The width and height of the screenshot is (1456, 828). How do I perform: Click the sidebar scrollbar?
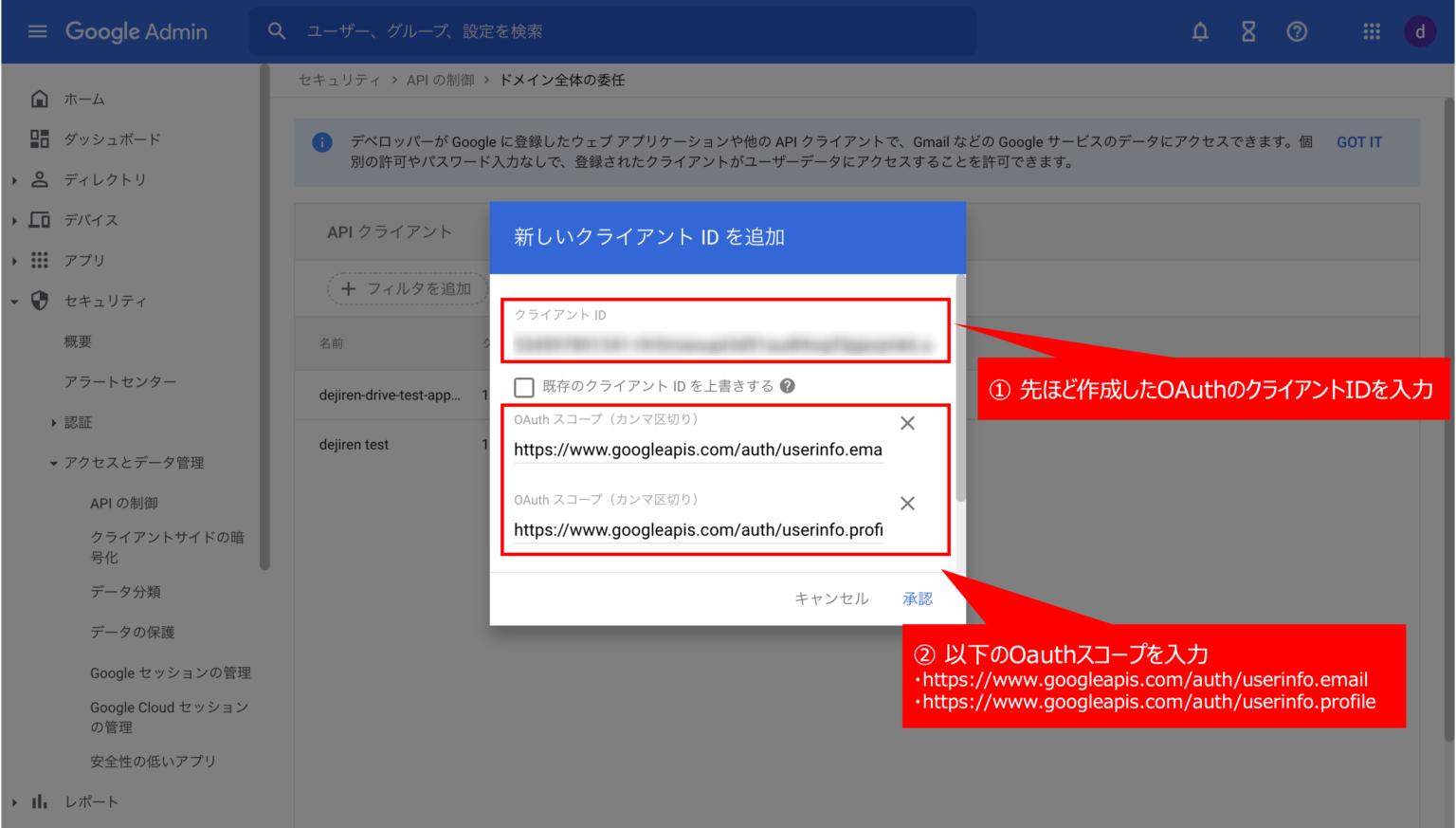click(264, 318)
